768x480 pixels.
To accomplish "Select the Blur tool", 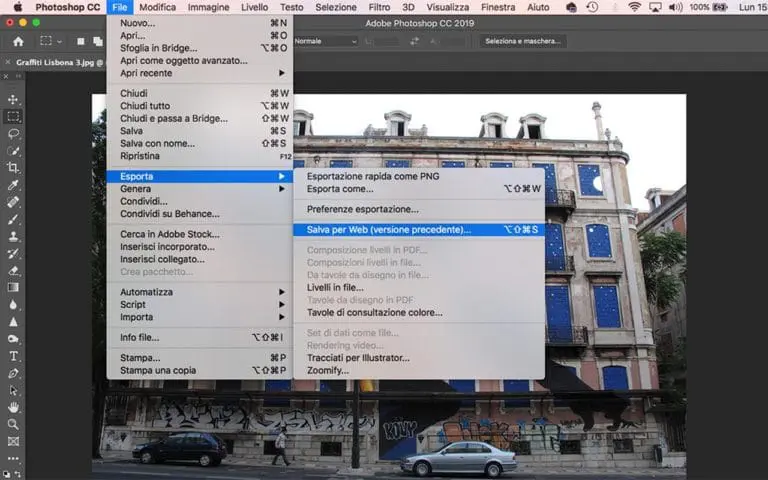I will pyautogui.click(x=13, y=305).
